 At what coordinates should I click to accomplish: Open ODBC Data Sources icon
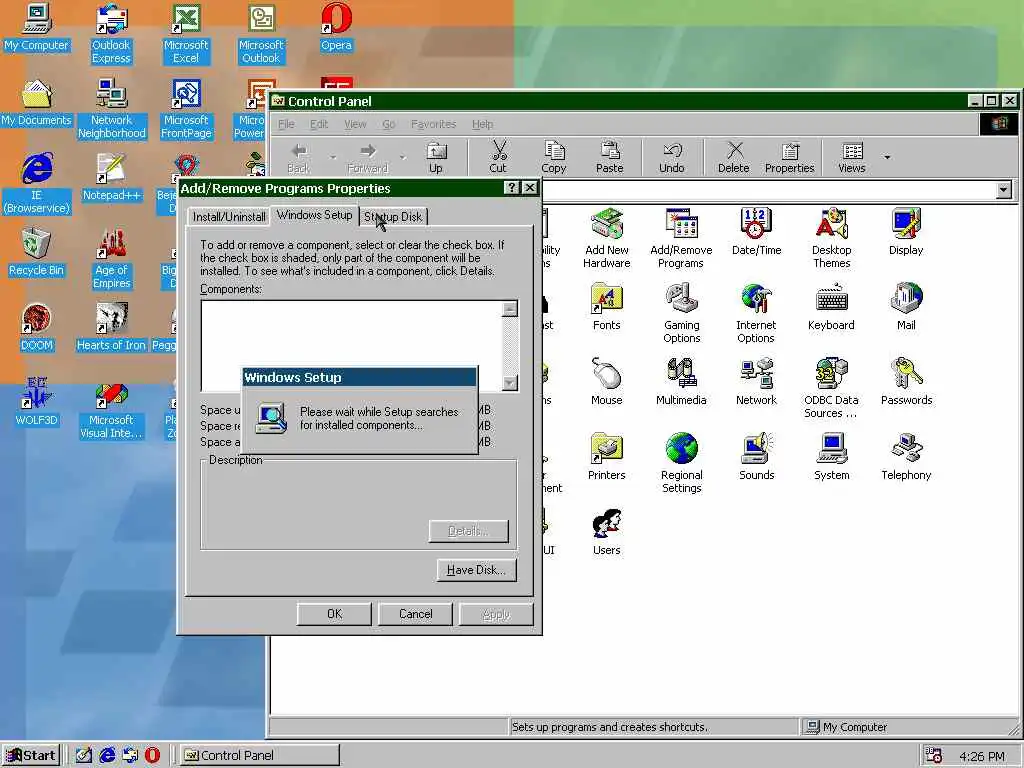[831, 388]
